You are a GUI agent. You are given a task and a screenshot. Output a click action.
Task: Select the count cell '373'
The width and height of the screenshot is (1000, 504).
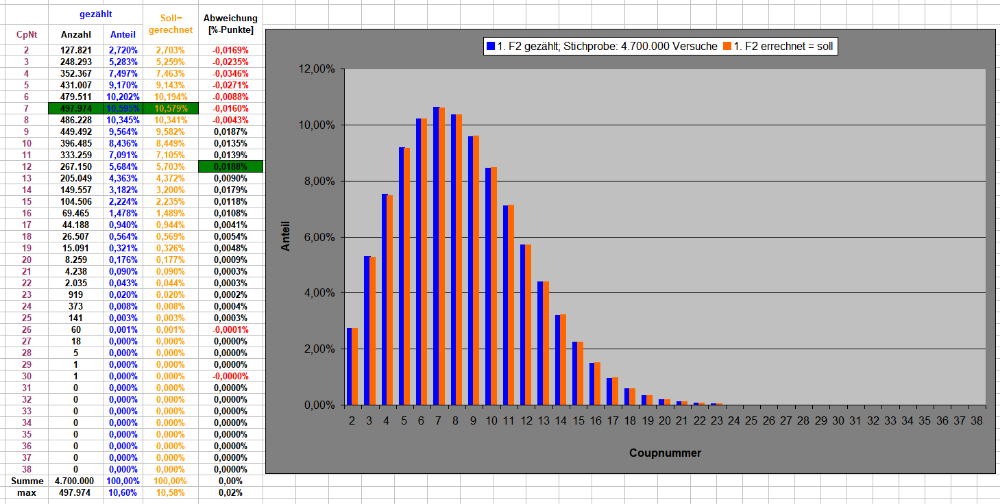[77, 306]
